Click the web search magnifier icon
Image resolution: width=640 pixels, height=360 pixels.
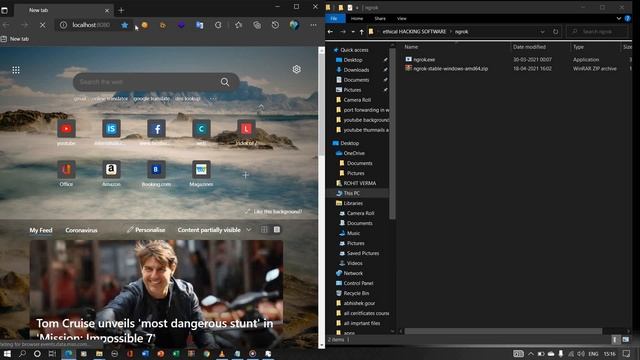click(x=225, y=82)
